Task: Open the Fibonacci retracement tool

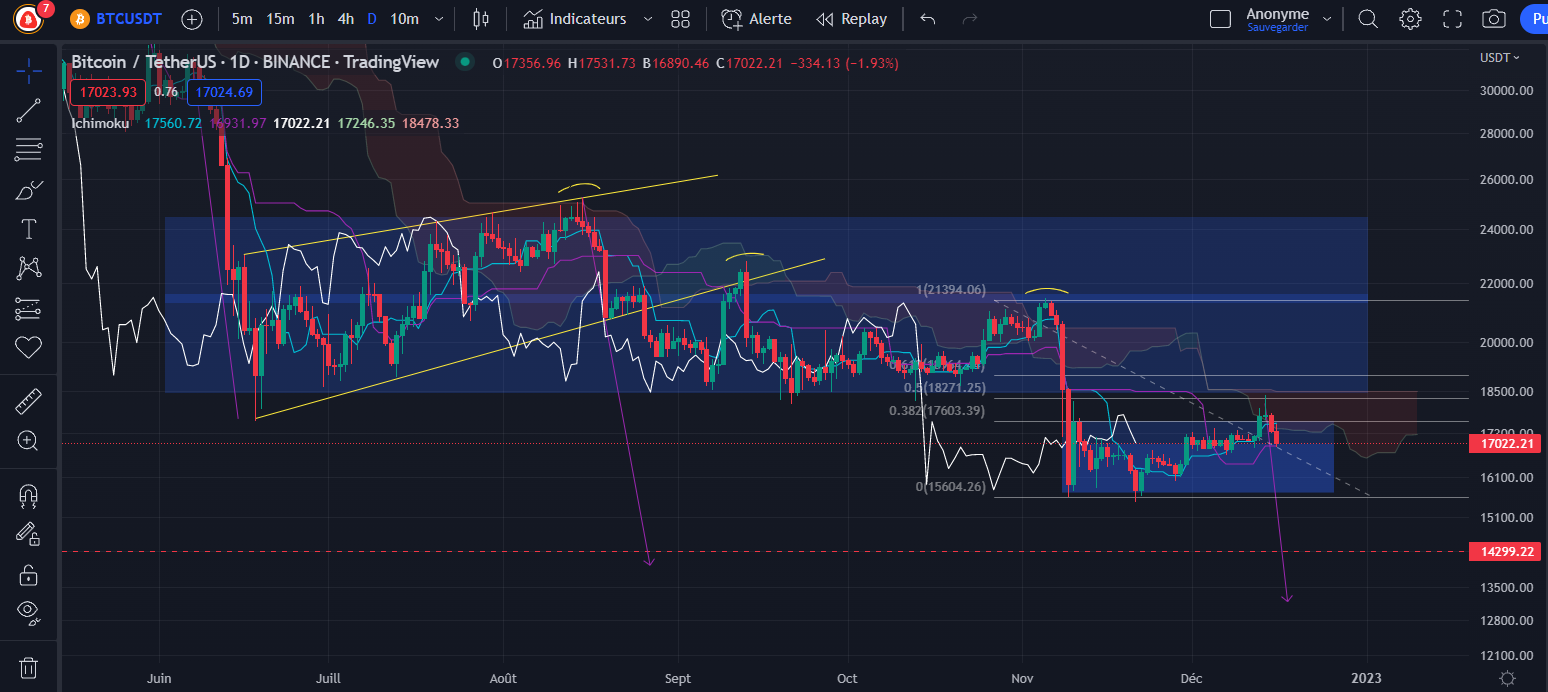Action: (x=28, y=149)
